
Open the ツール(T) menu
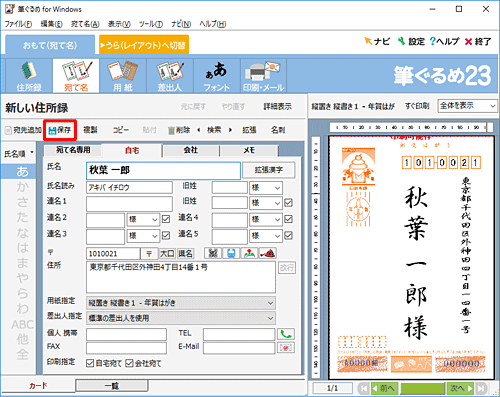tap(151, 24)
